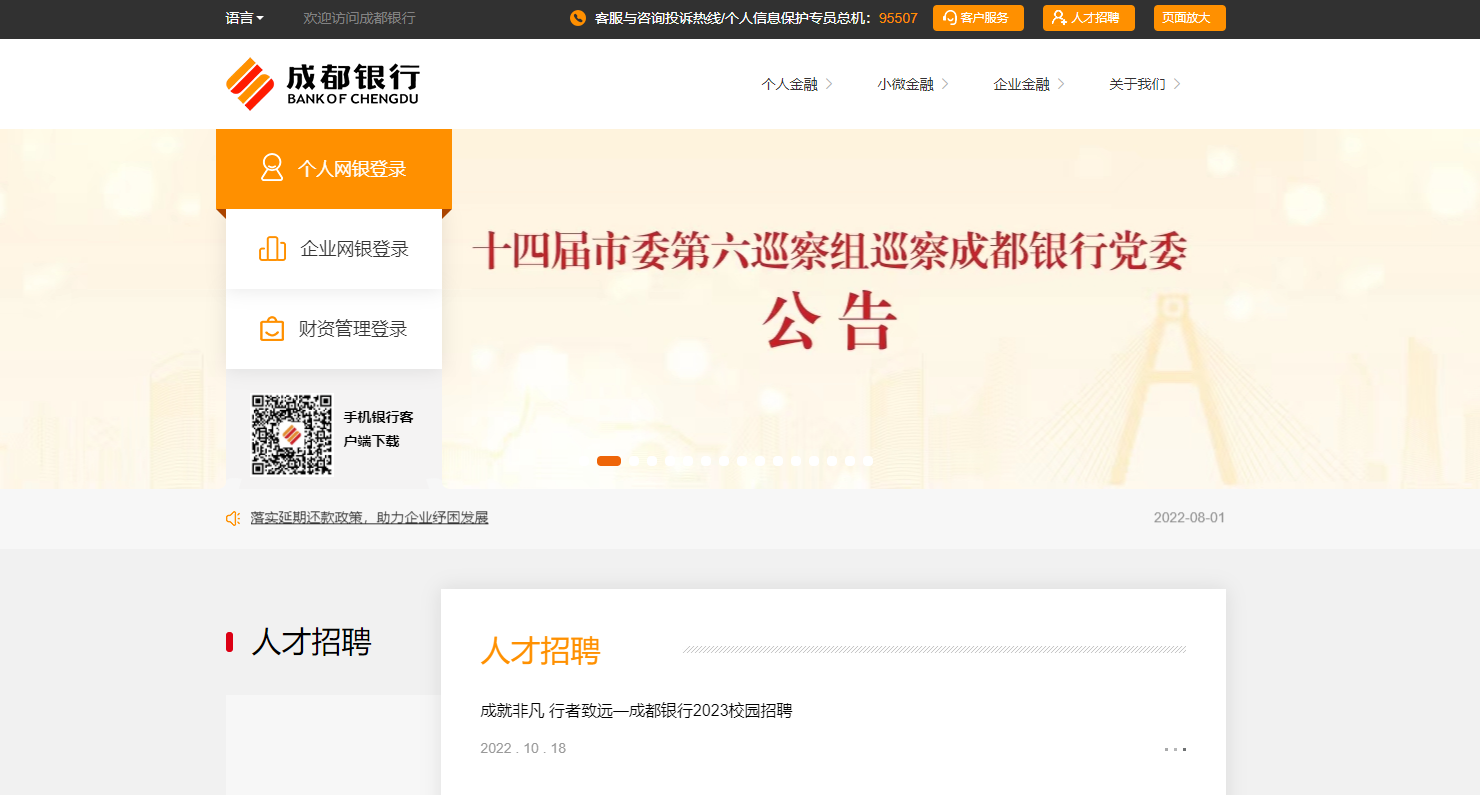The width and height of the screenshot is (1480, 795).
Task: Click the person icon beside 个人网银登录
Action: click(x=272, y=168)
